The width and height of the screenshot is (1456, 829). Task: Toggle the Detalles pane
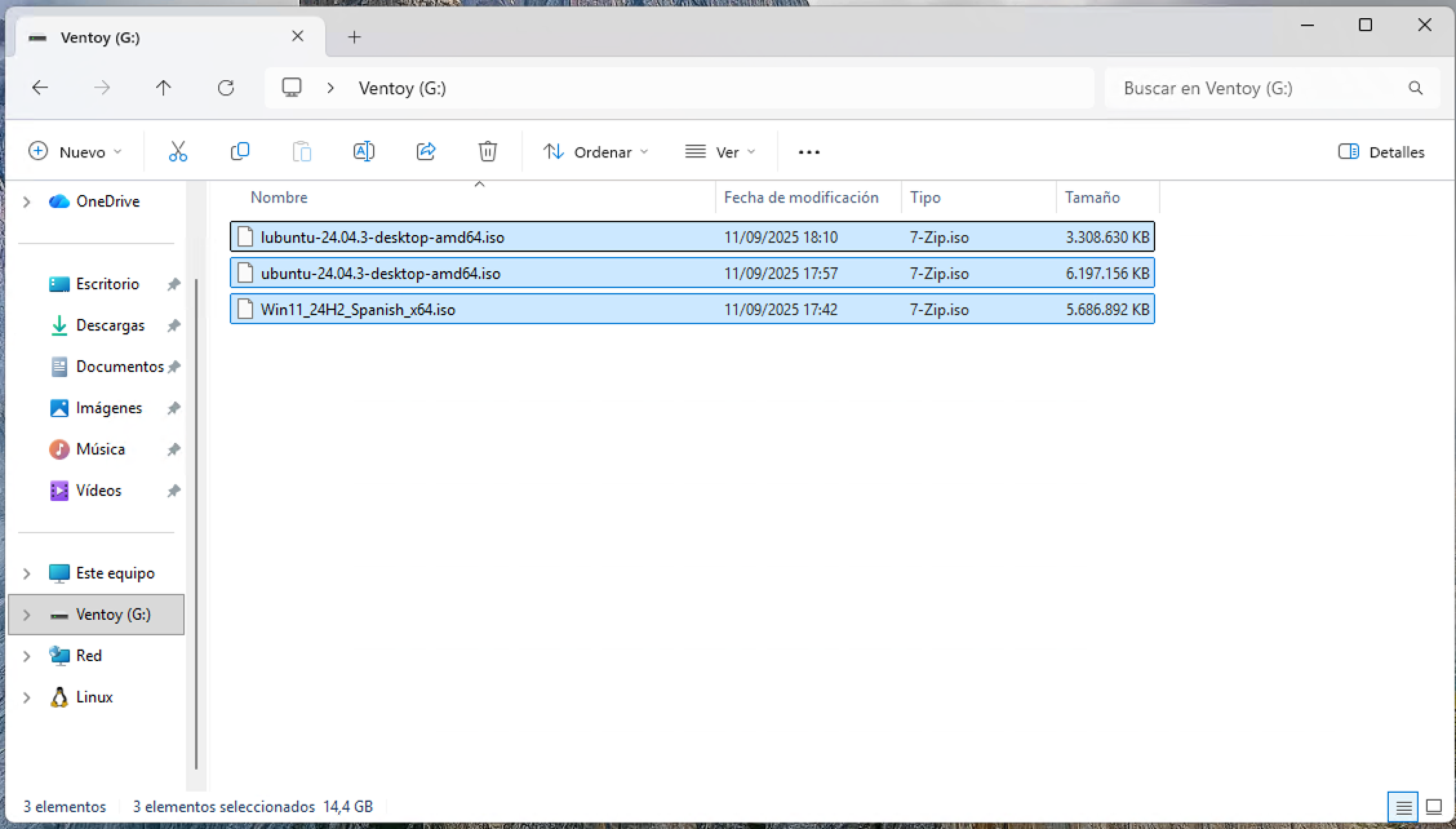(1381, 152)
